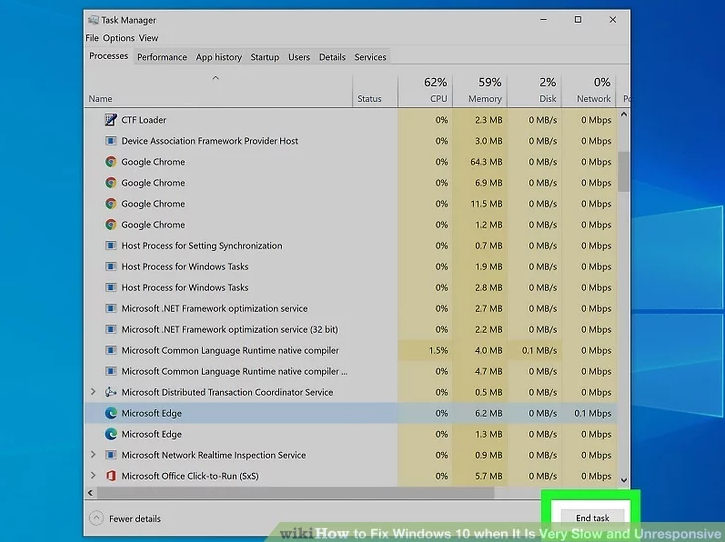
Task: Click the Microsoft Network Realtime Inspection Service icon
Action: (111, 455)
